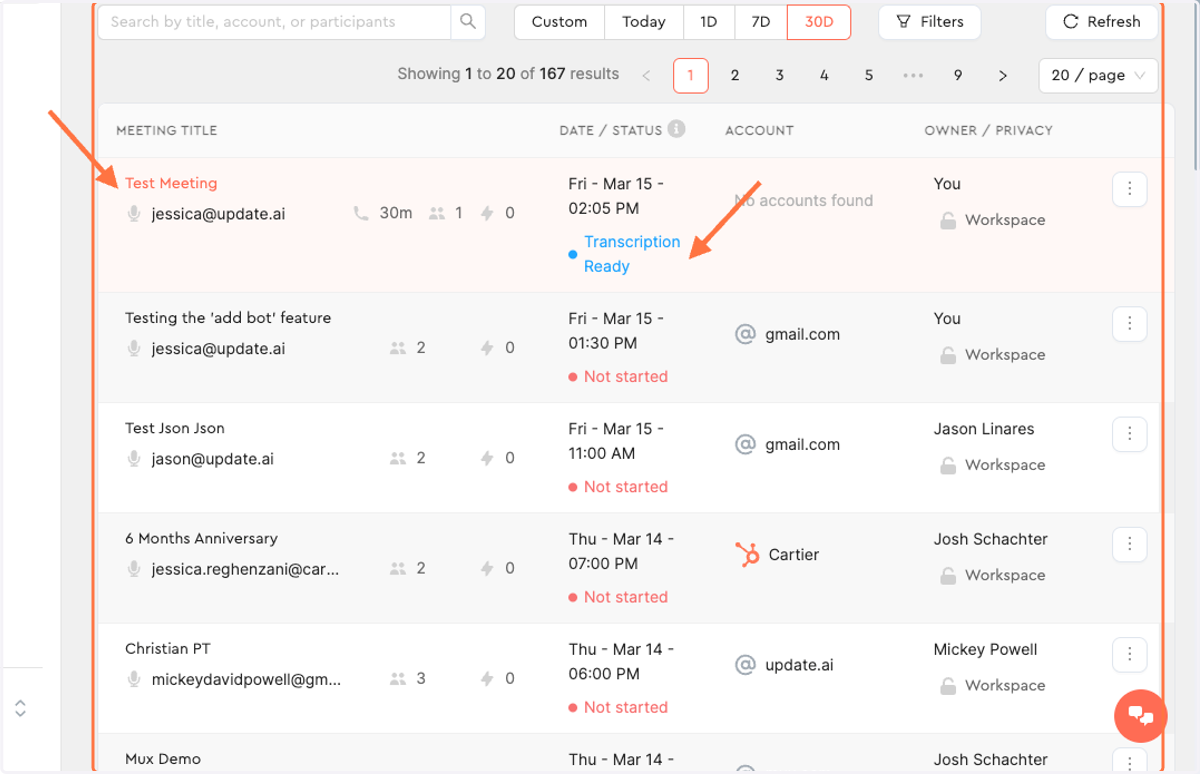Click the microphone icon beside jason@update.ai
Screen dimensions: 1200x774
134,459
